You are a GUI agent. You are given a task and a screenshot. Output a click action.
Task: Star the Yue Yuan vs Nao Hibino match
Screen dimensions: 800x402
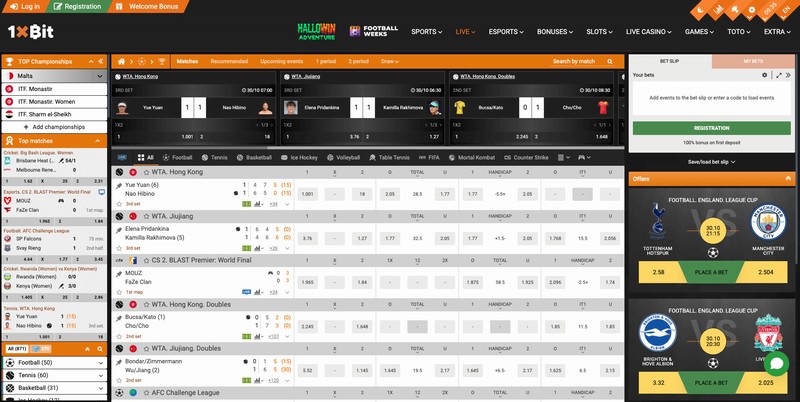119,204
